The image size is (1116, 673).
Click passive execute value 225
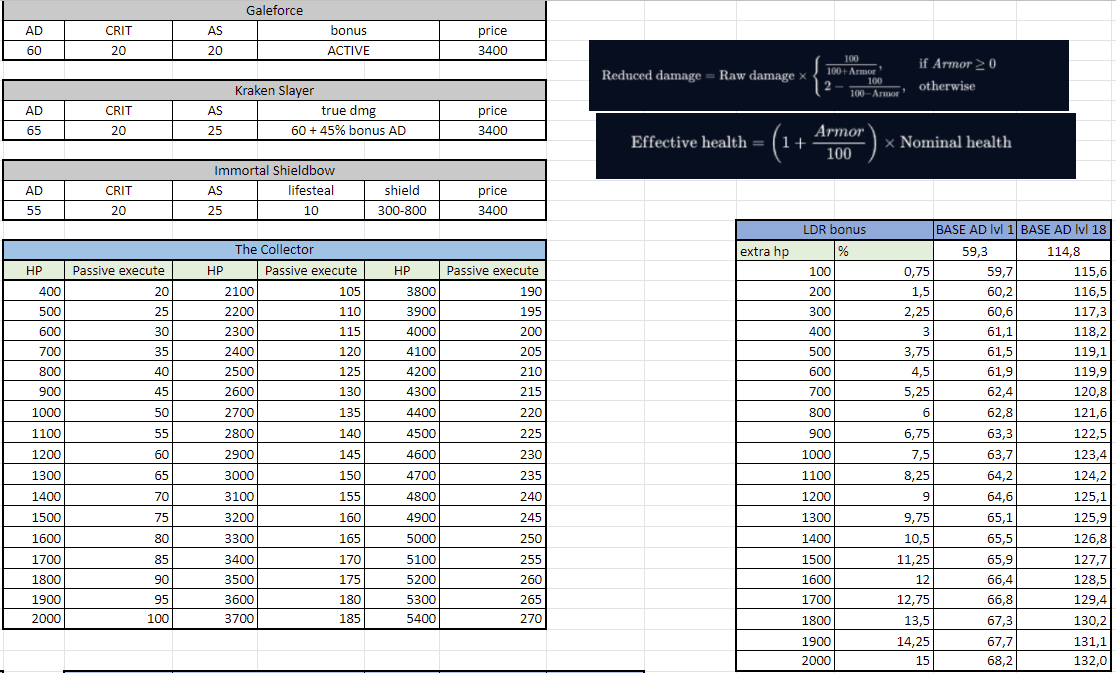click(x=492, y=433)
